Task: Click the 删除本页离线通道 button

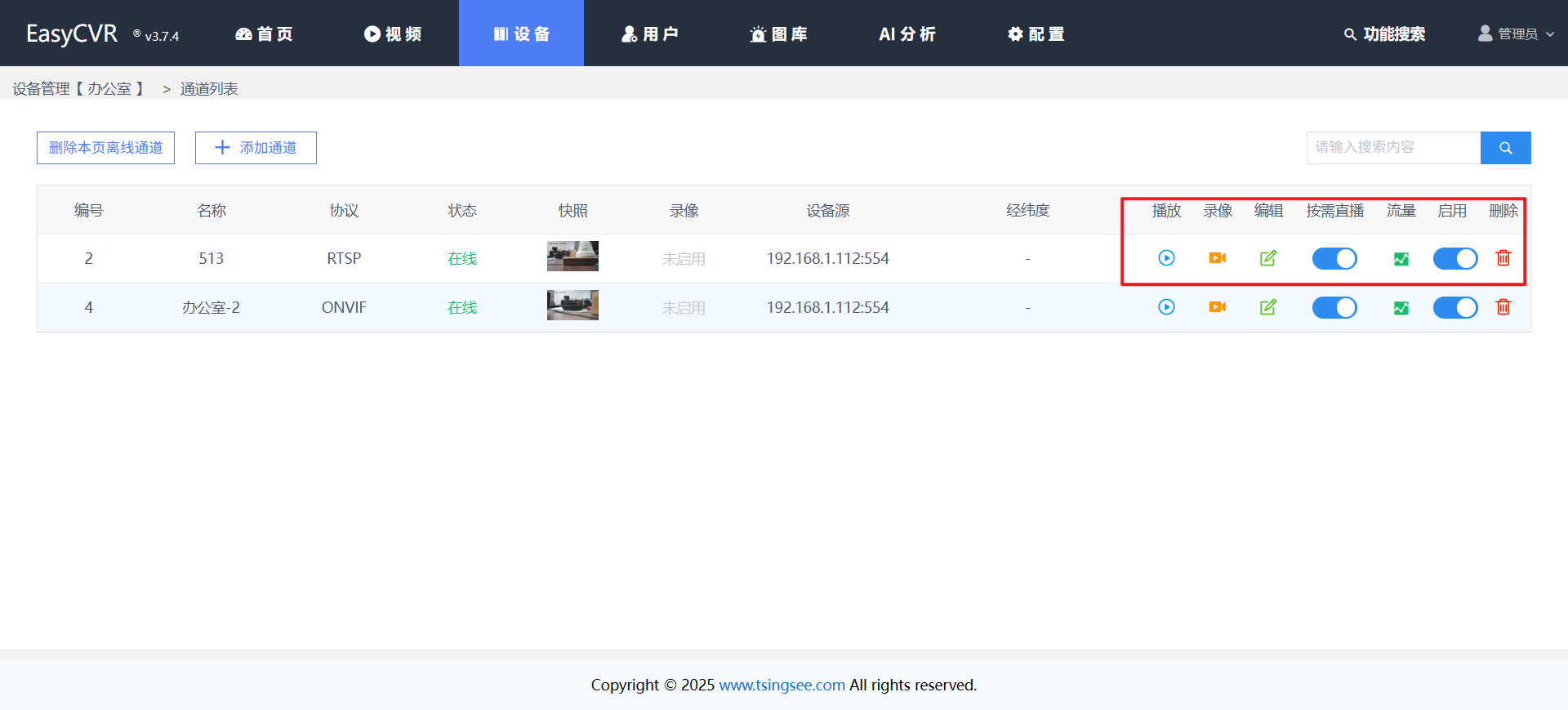Action: (105, 148)
